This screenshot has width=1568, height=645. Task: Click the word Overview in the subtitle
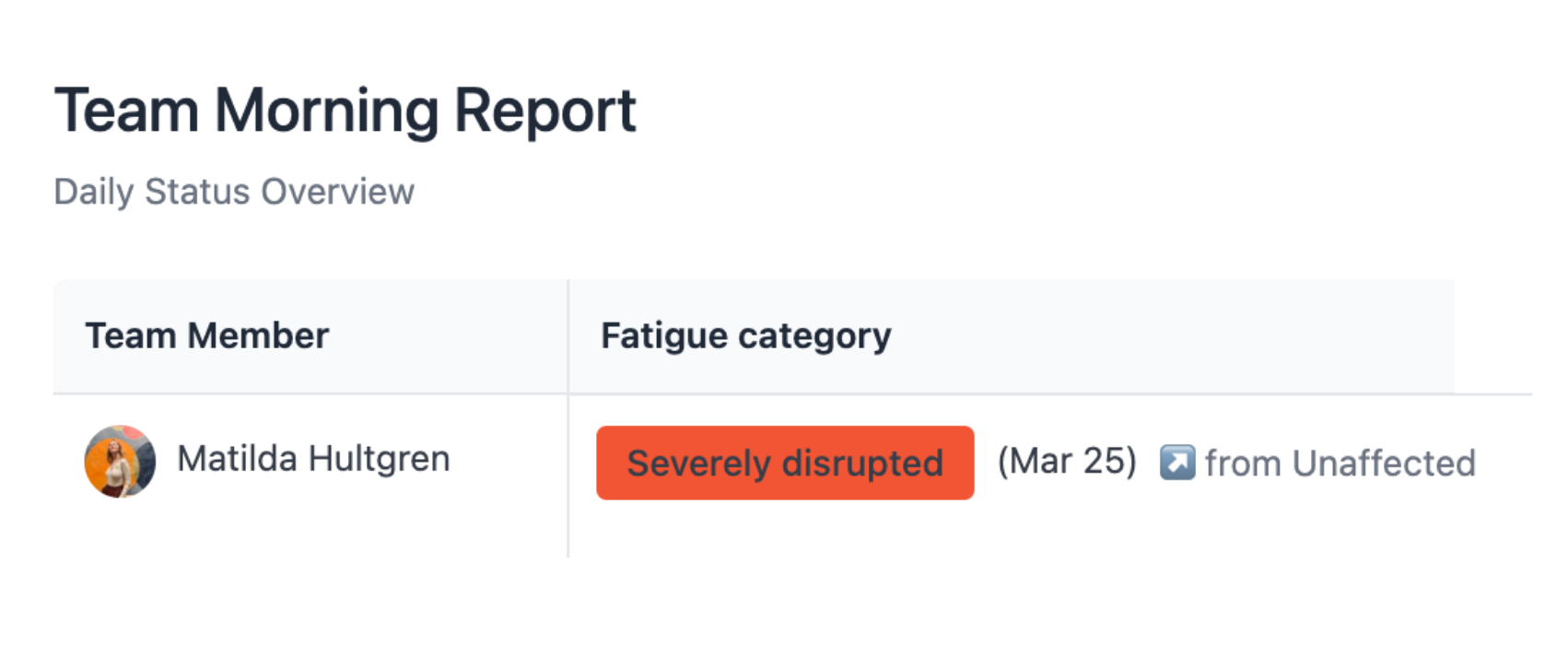point(338,192)
